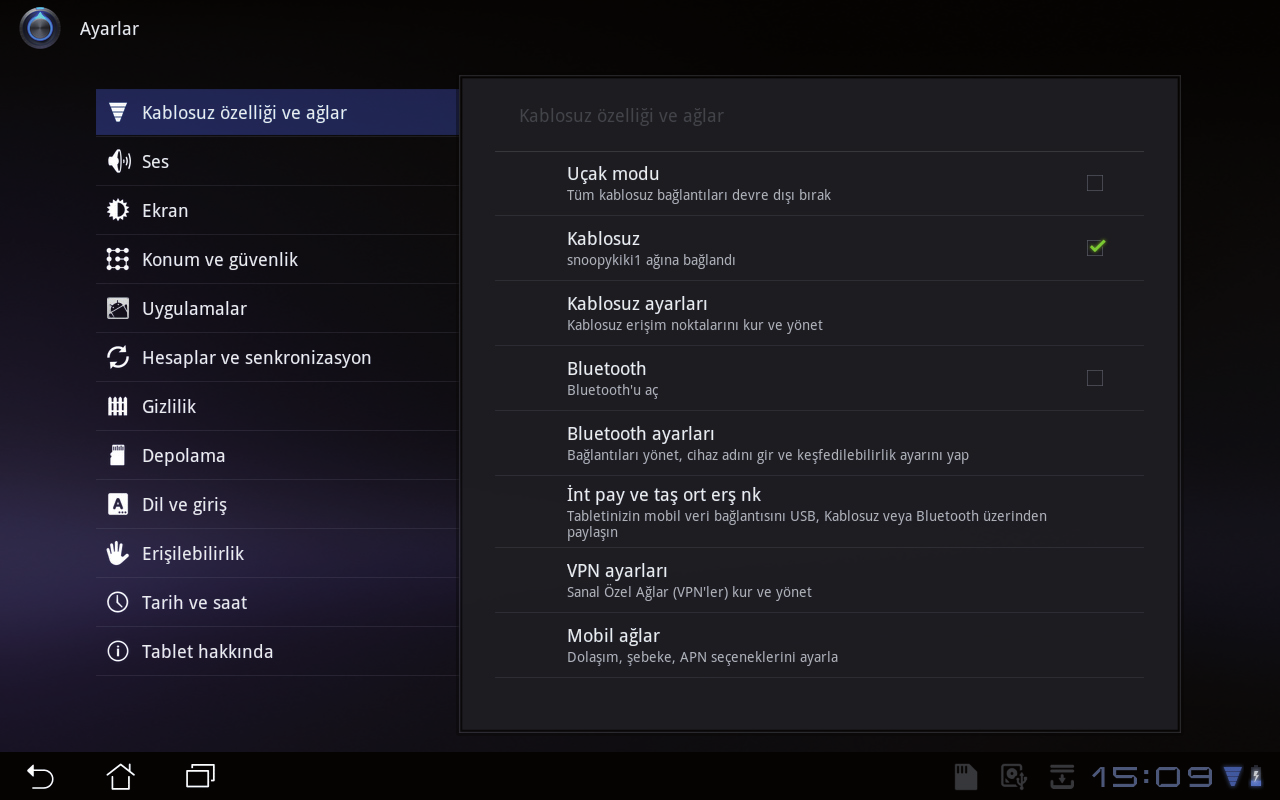The width and height of the screenshot is (1280, 800).
Task: Open the Ses settings category
Action: click(276, 161)
